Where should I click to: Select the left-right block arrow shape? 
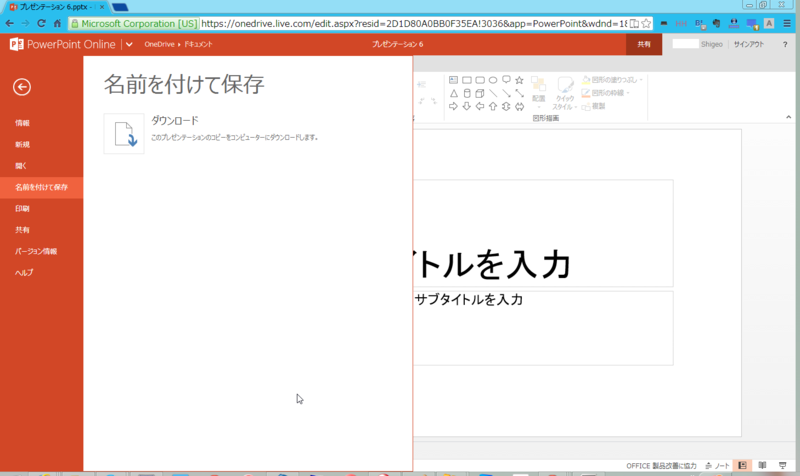(x=519, y=106)
